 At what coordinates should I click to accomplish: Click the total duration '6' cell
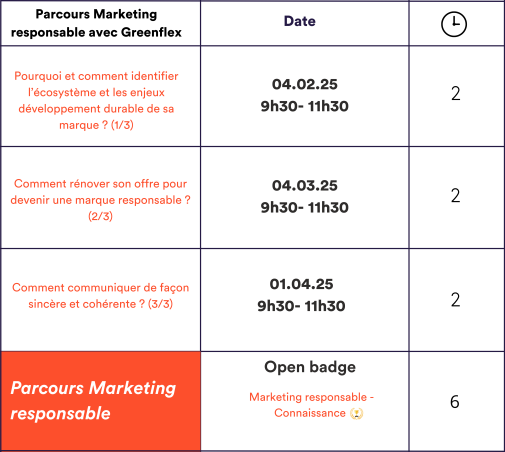pyautogui.click(x=455, y=402)
